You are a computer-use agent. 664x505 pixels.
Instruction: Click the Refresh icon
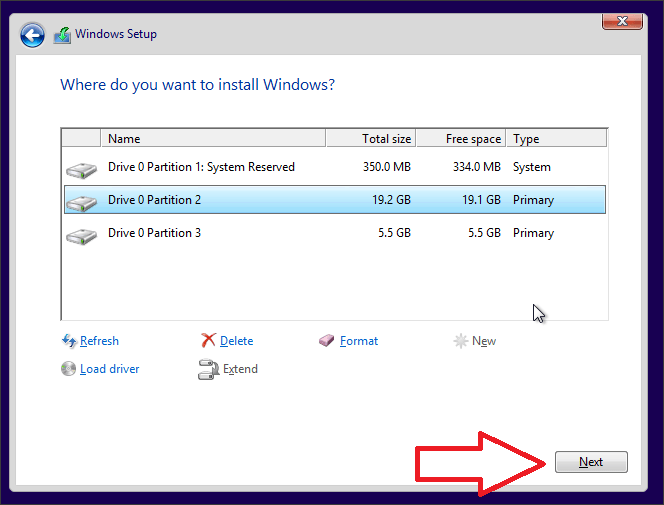(x=69, y=341)
